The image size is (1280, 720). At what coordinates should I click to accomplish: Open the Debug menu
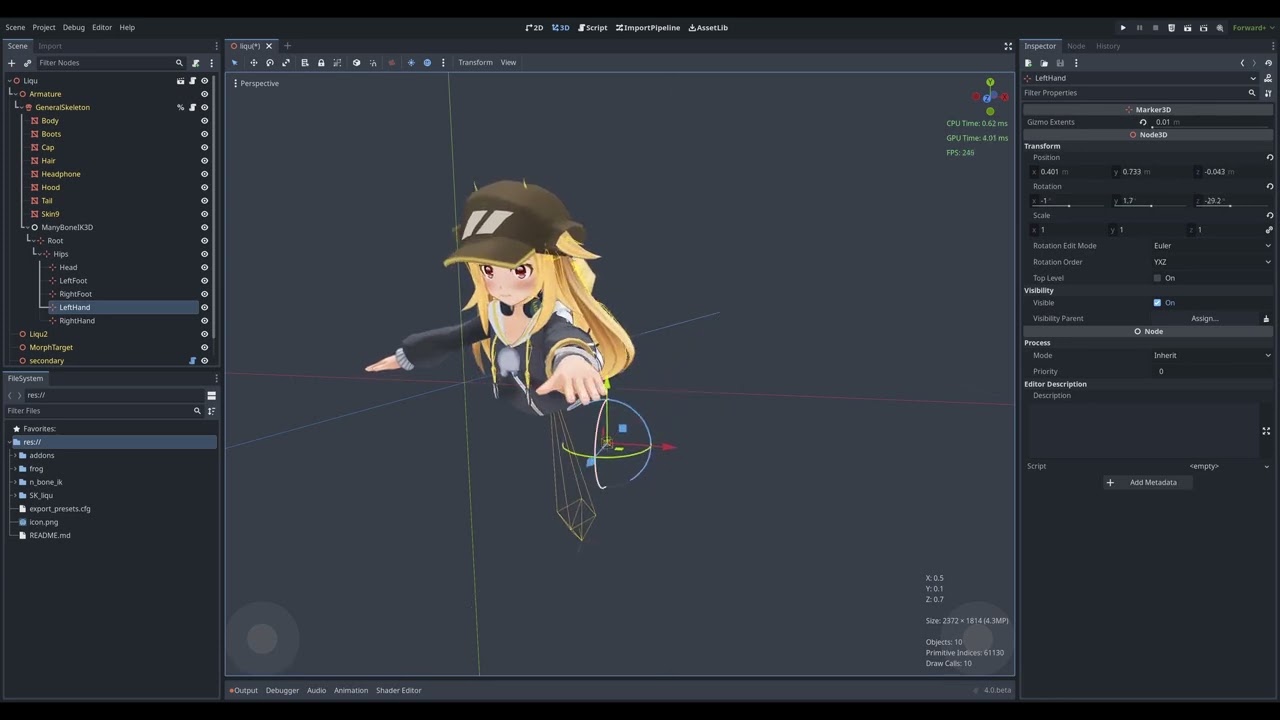pos(74,27)
